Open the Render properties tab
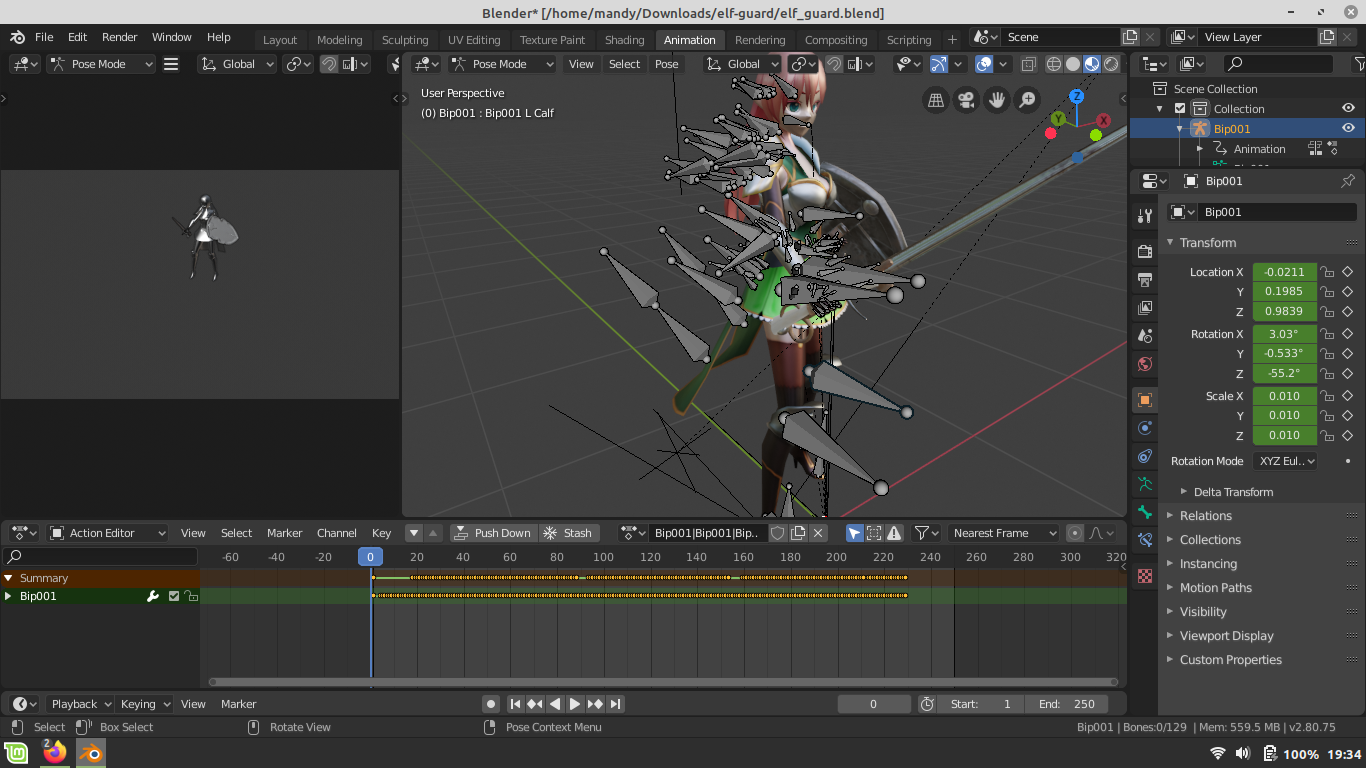This screenshot has height=768, width=1366. [x=1145, y=251]
